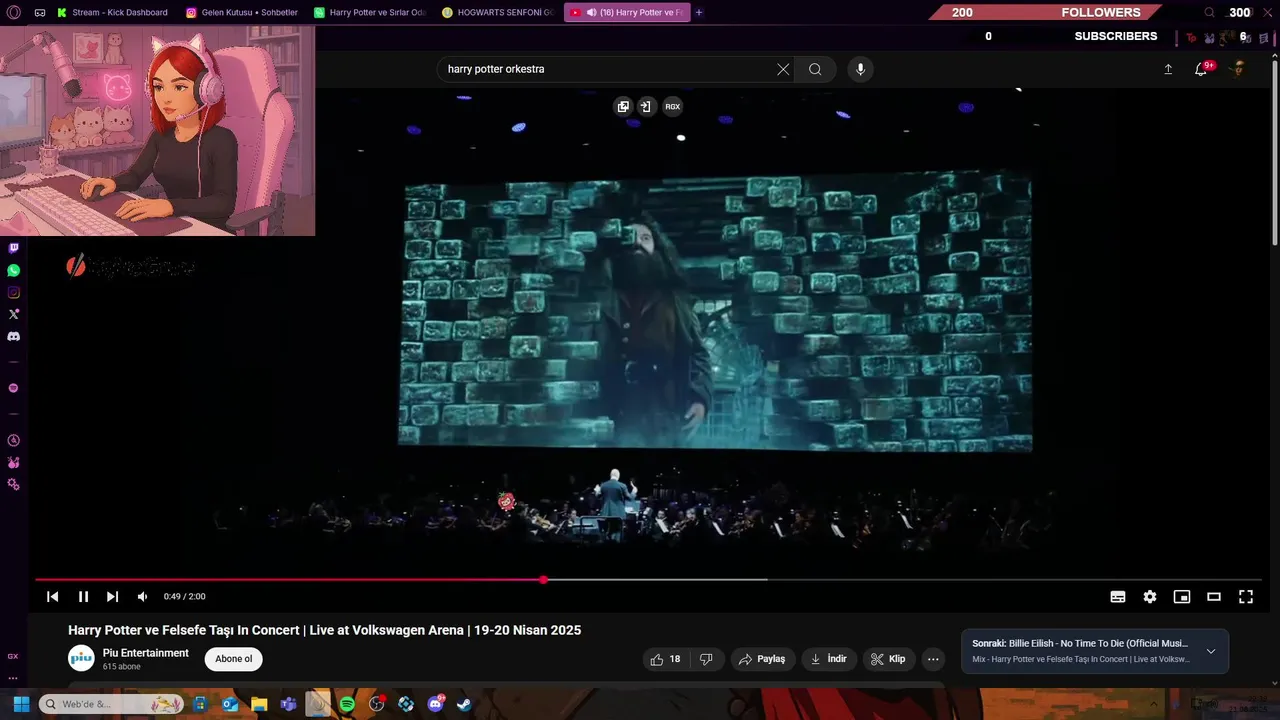Viewport: 1280px width, 720px height.
Task: Switch to HOGWARTS SENFONİ tab
Action: (x=498, y=12)
